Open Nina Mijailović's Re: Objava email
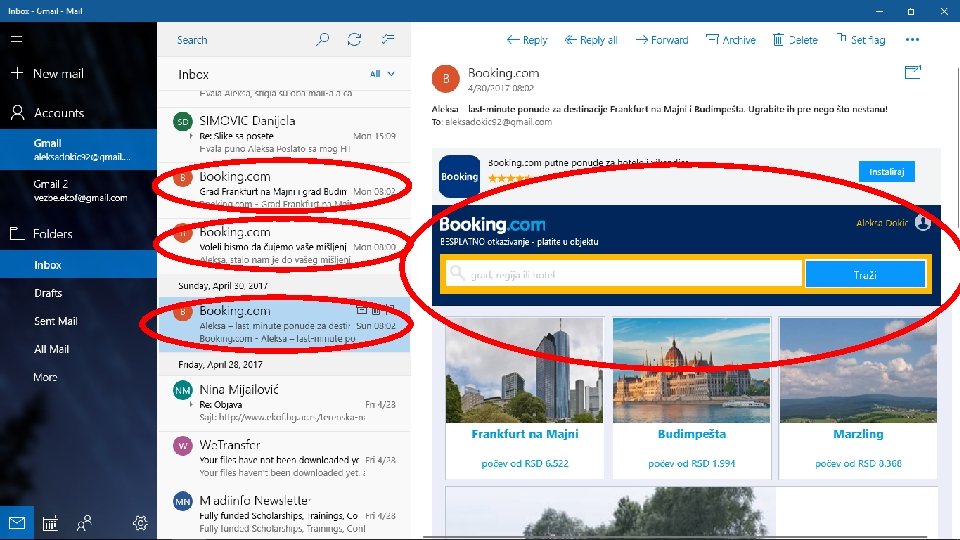The image size is (960, 540). [x=285, y=403]
